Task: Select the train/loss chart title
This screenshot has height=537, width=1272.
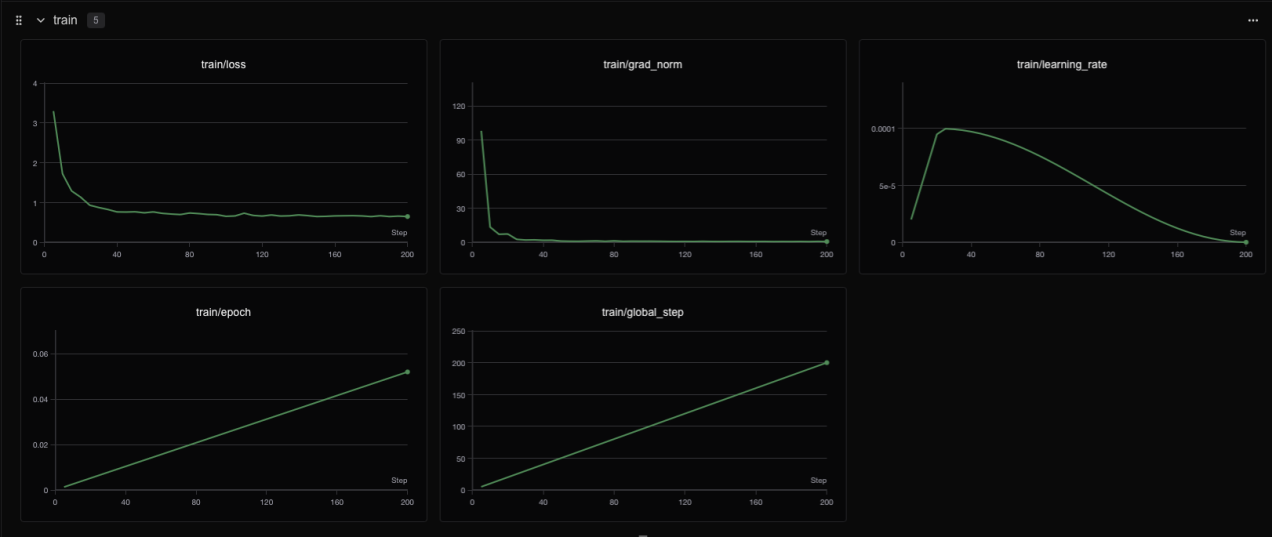Action: 223,64
